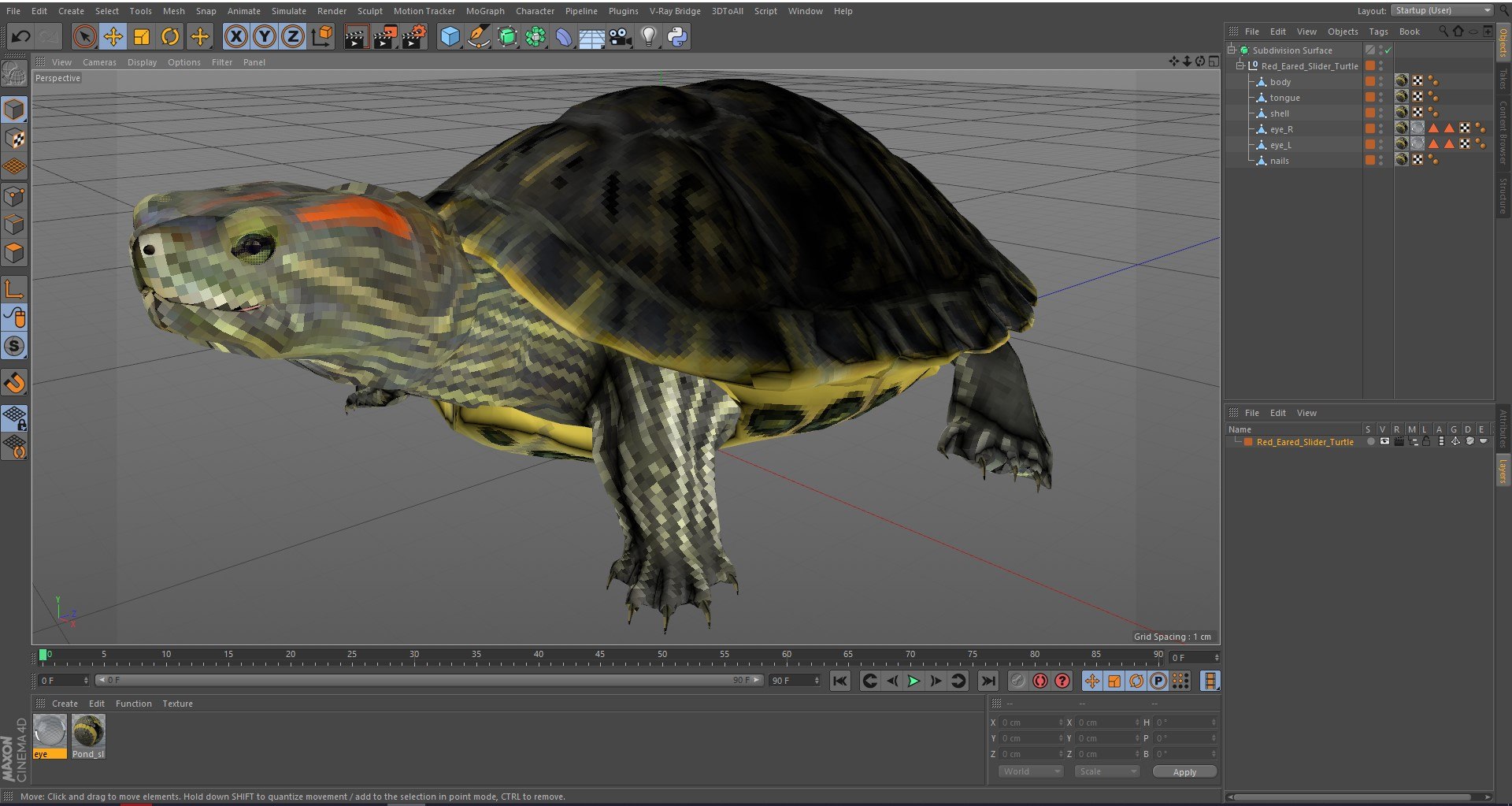The height and width of the screenshot is (806, 1512).
Task: Toggle Snap enable S icon
Action: pos(14,346)
